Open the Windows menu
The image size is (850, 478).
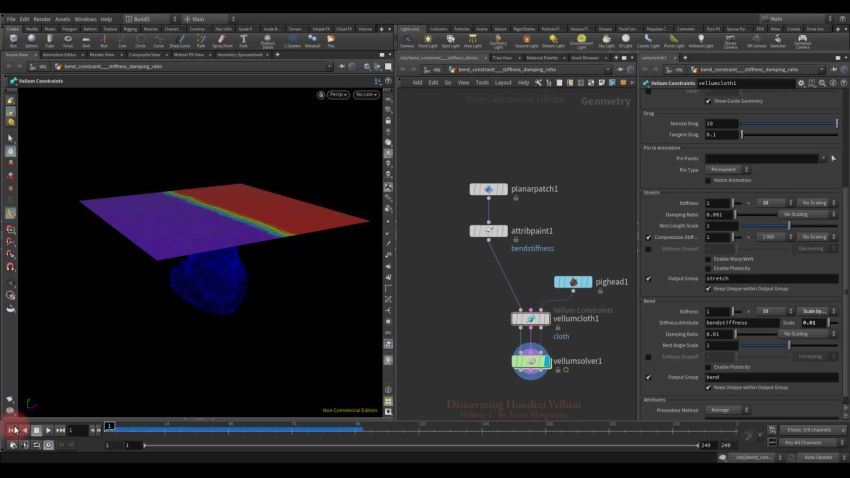point(85,19)
